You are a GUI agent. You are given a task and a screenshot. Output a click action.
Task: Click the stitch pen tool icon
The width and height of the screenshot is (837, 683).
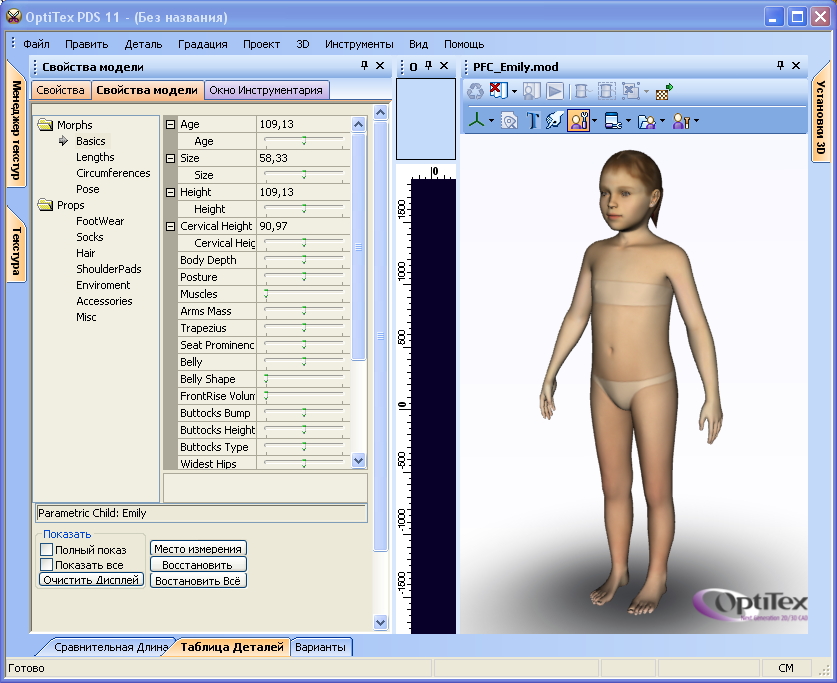554,121
